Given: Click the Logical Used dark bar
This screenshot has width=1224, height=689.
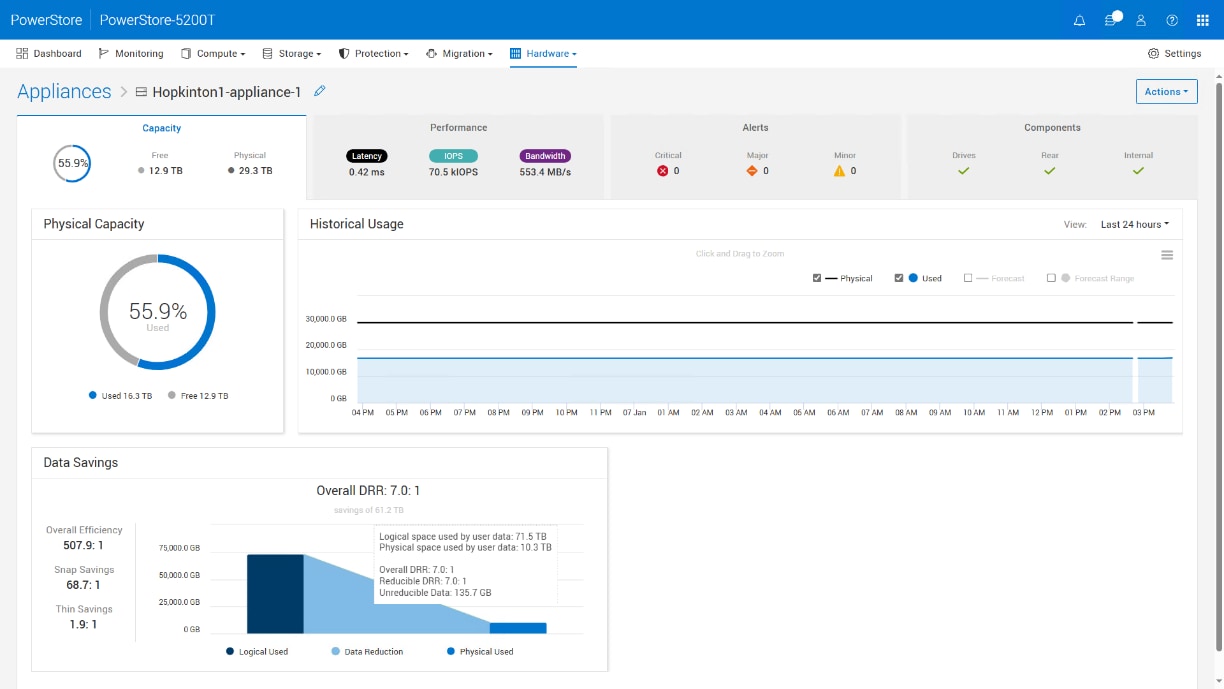Looking at the screenshot, I should tap(275, 594).
